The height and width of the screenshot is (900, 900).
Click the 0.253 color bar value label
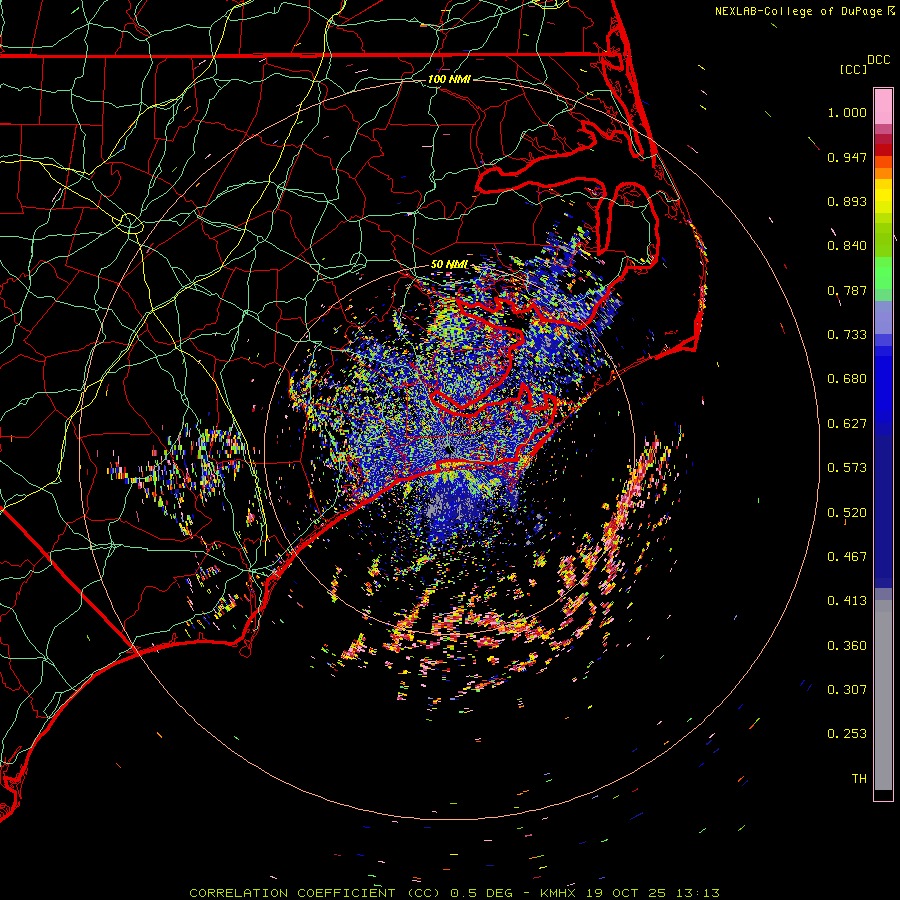(x=847, y=735)
